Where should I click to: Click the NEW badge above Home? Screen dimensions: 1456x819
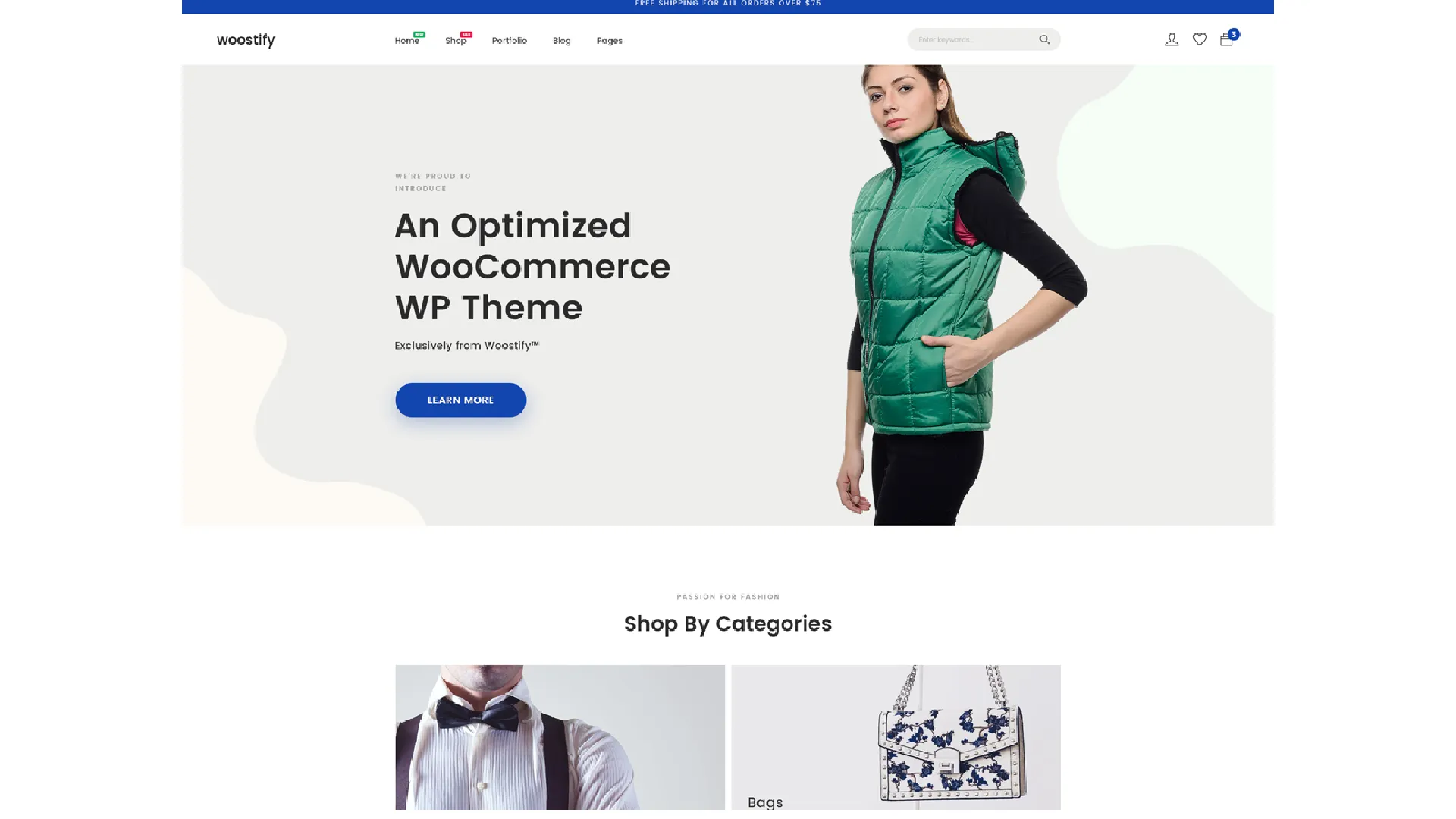point(419,34)
